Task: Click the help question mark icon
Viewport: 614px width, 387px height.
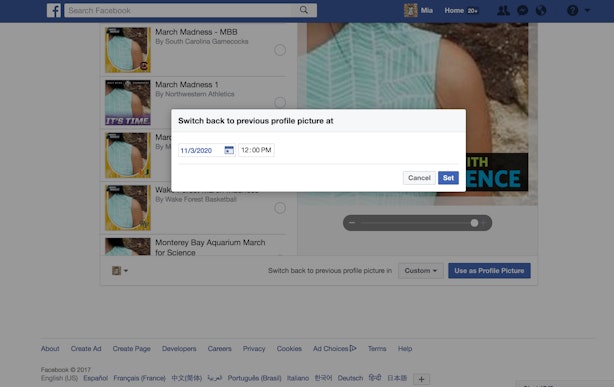Action: click(572, 11)
